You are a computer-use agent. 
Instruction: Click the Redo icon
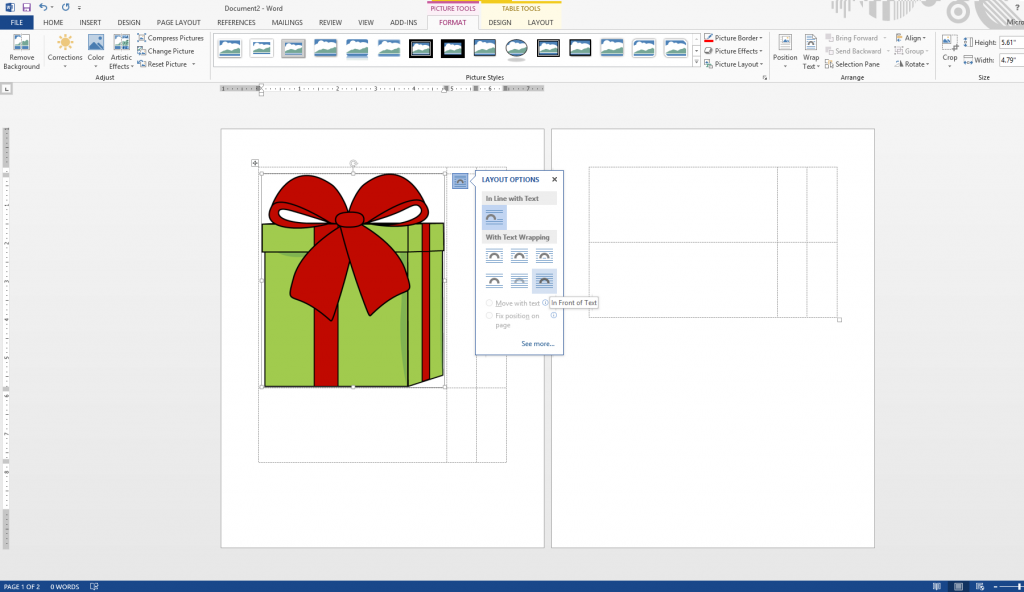click(65, 8)
